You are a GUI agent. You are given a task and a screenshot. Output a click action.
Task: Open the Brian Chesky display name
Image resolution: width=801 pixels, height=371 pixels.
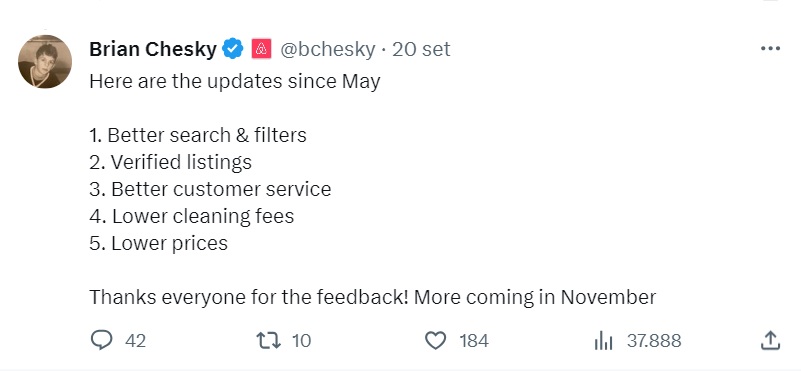pyautogui.click(x=153, y=49)
